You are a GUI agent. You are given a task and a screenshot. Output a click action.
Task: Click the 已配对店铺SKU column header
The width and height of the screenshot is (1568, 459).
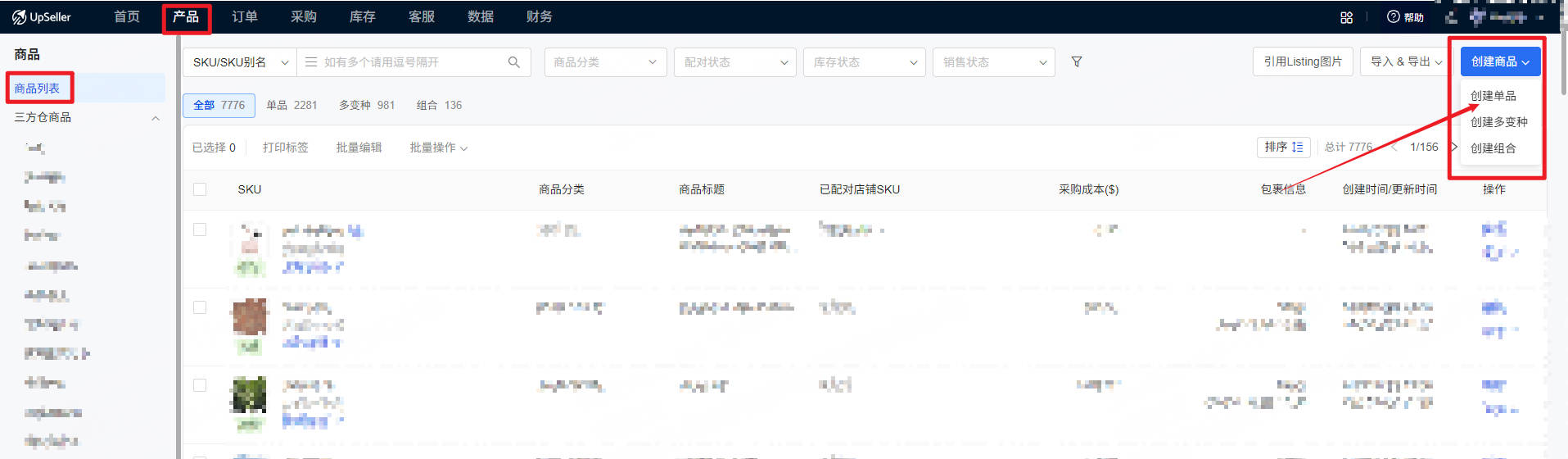(x=860, y=189)
